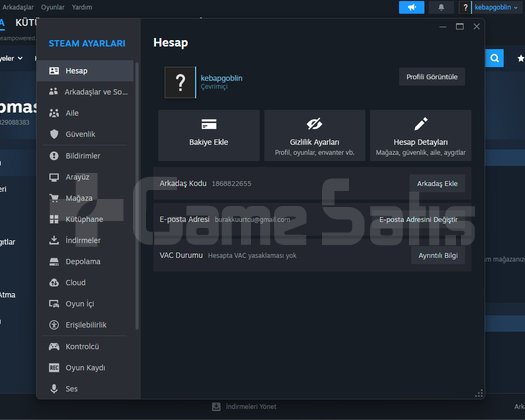
Task: Click the Hesap ID card icon
Action: tap(54, 71)
